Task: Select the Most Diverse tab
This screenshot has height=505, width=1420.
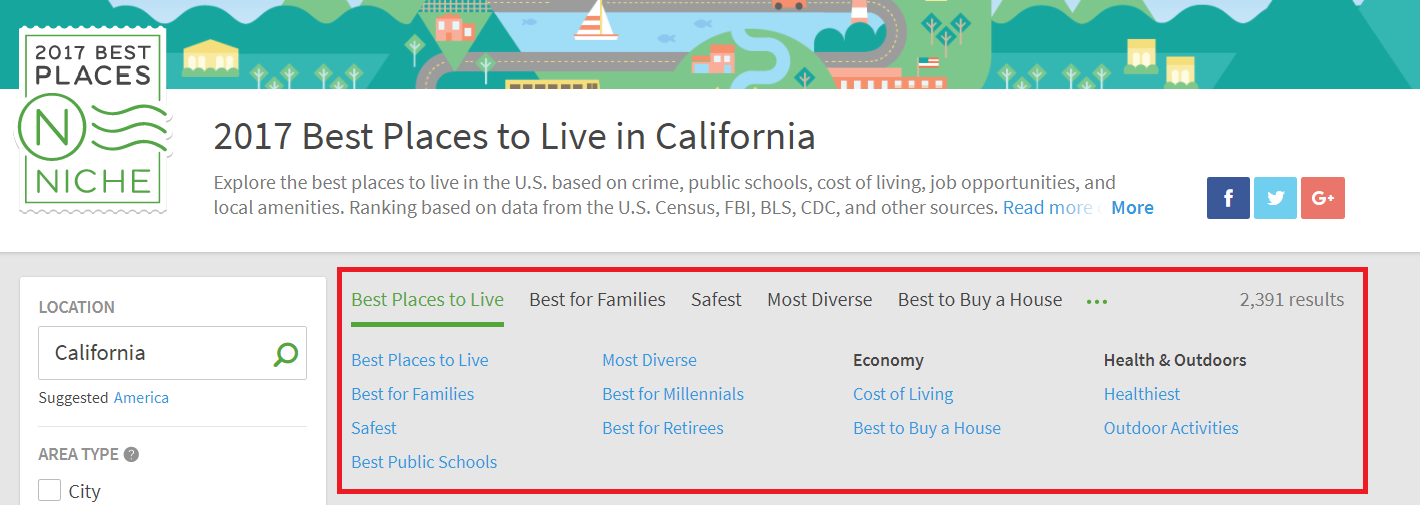Action: 819,299
